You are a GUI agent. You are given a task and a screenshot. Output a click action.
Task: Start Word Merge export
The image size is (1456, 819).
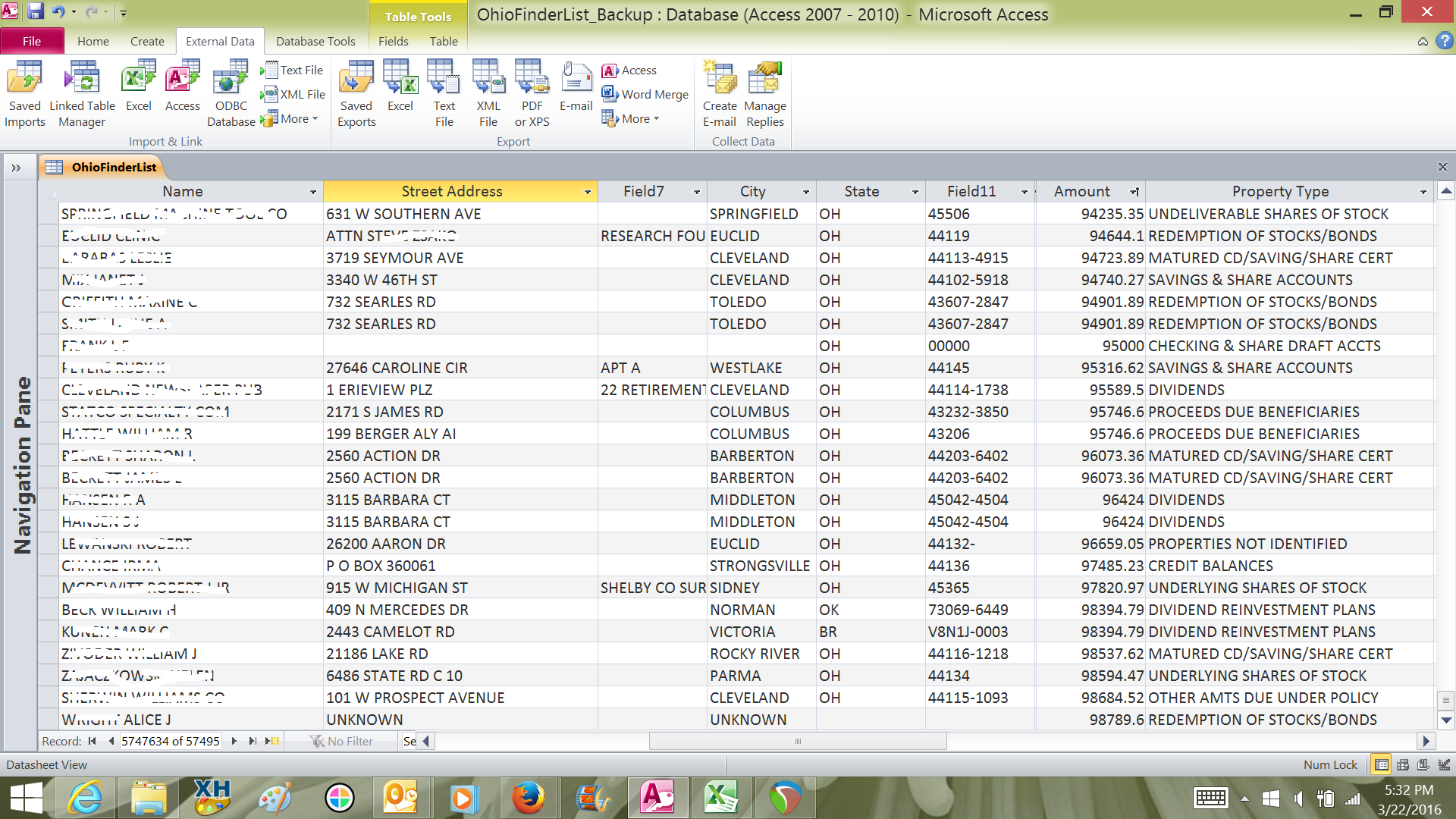(645, 94)
